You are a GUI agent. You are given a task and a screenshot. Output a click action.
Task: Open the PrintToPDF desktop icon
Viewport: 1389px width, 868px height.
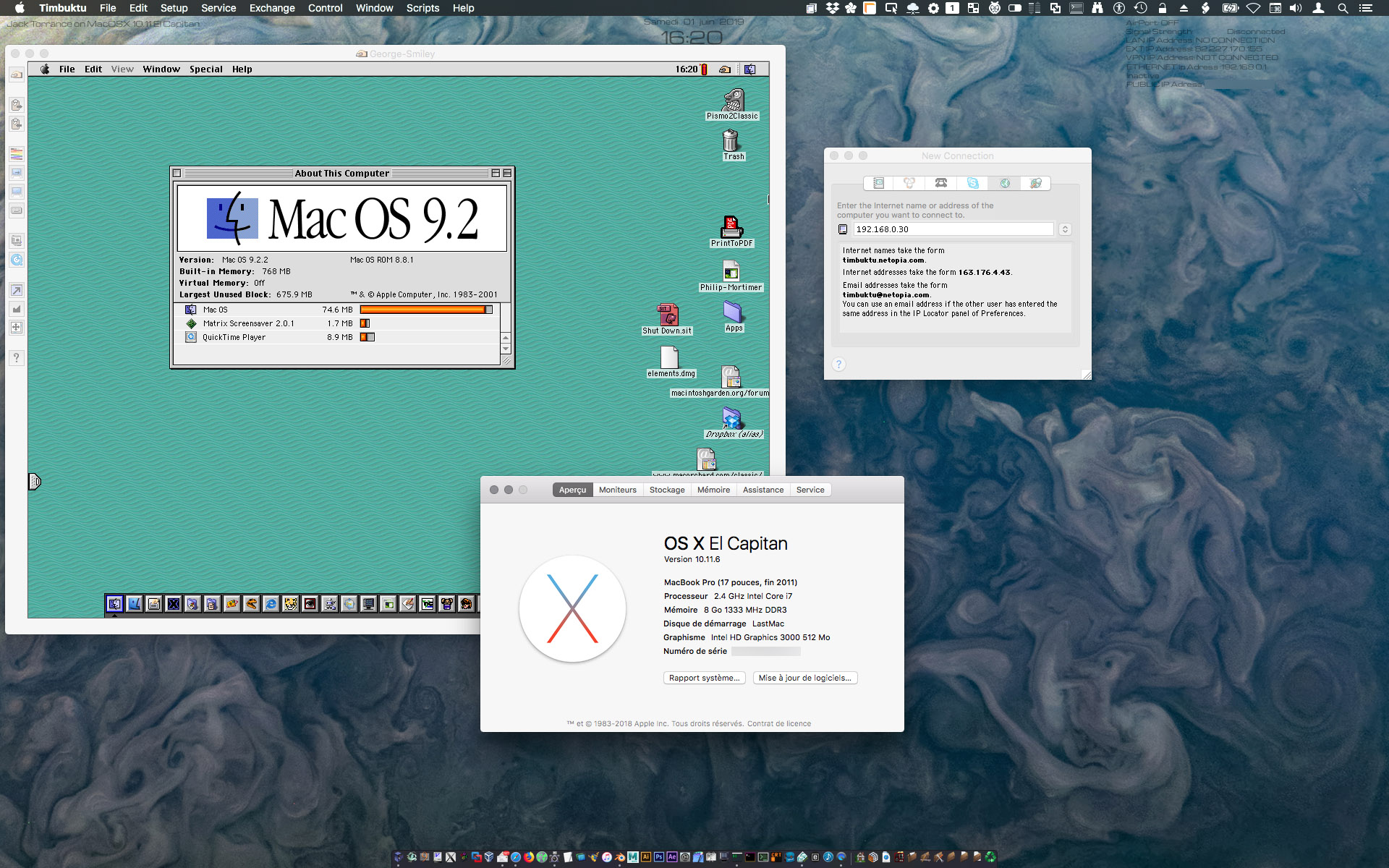point(731,227)
